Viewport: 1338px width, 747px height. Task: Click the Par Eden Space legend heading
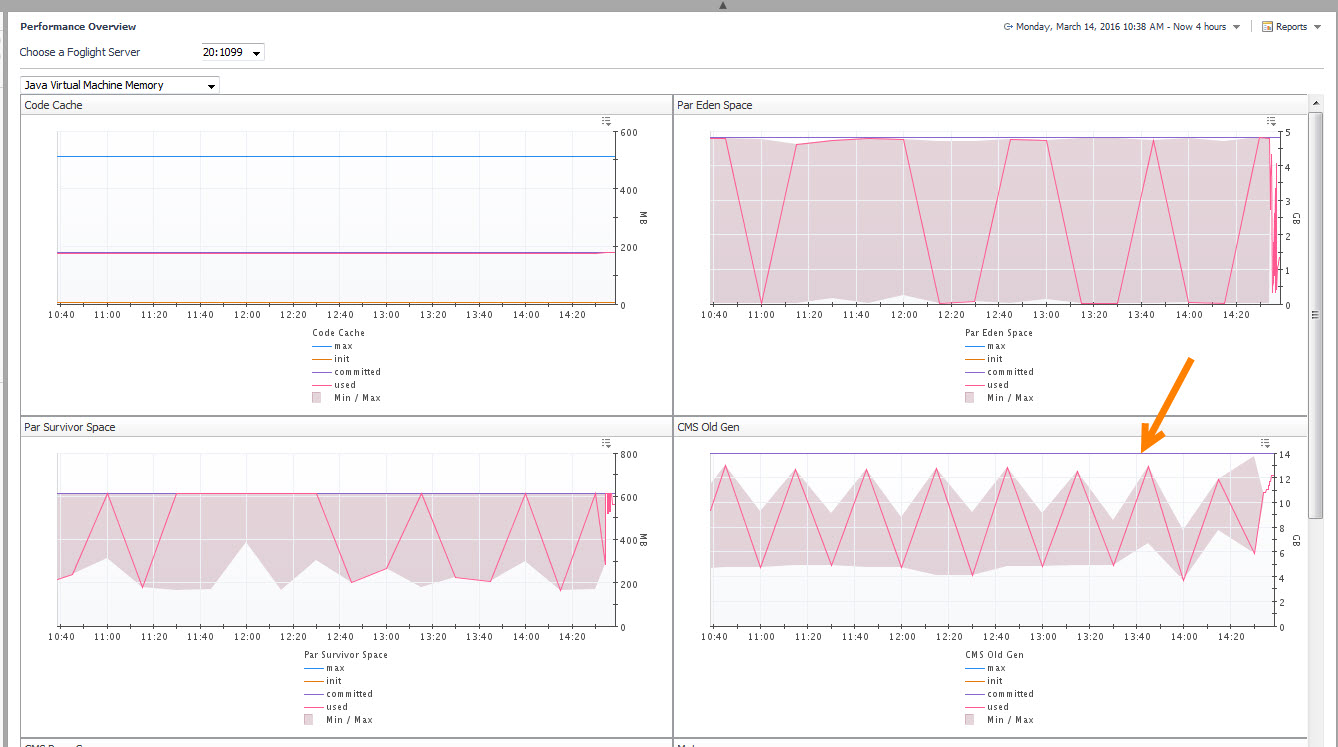[999, 333]
